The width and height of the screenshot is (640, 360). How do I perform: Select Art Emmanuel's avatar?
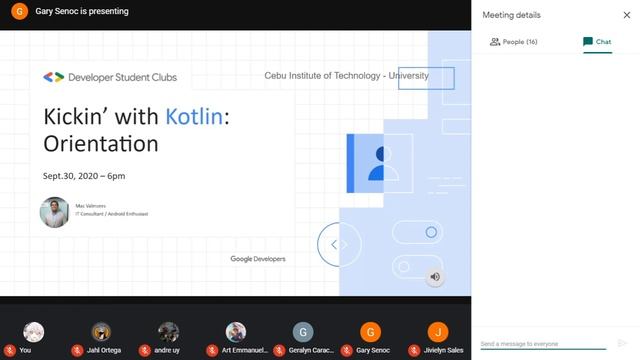pyautogui.click(x=236, y=332)
